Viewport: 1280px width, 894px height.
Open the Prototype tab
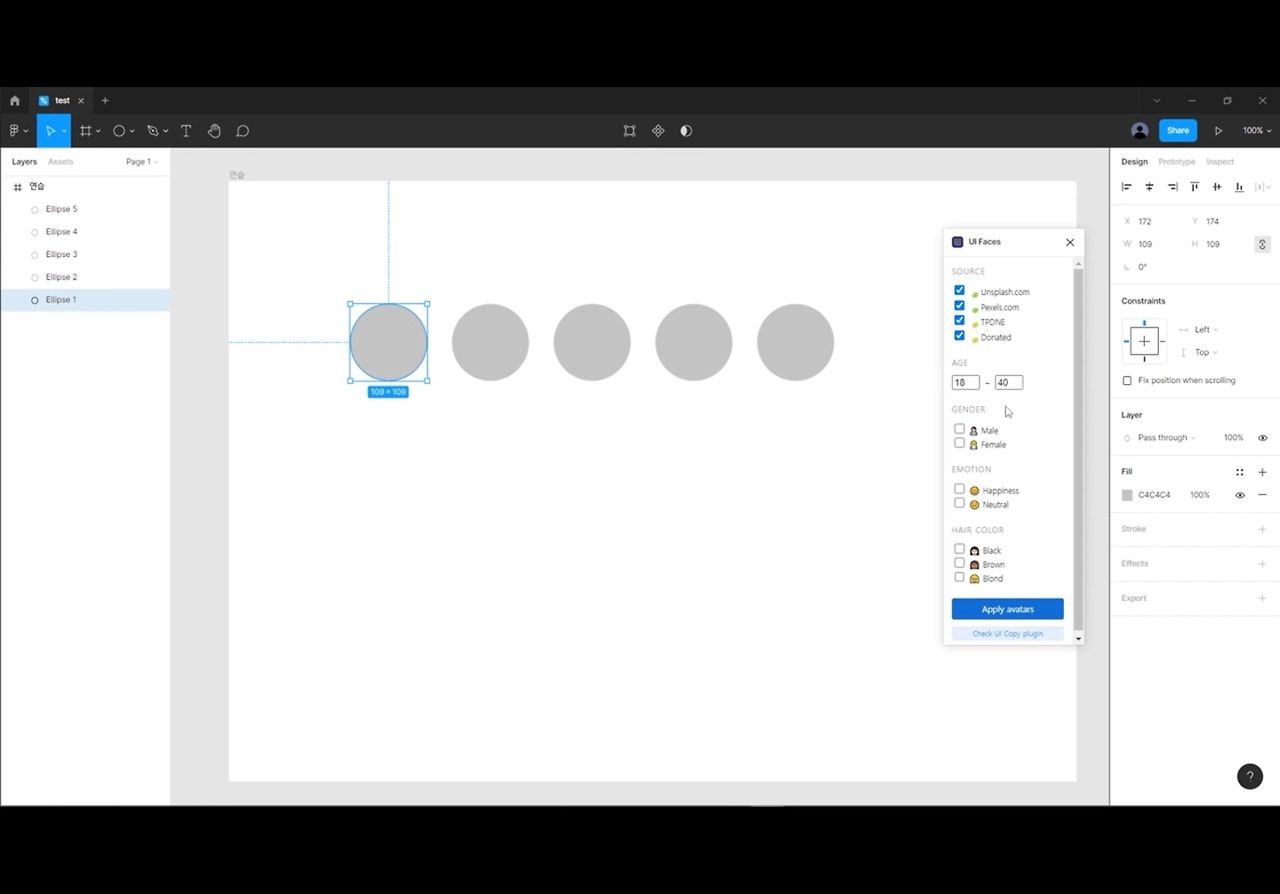tap(1177, 162)
